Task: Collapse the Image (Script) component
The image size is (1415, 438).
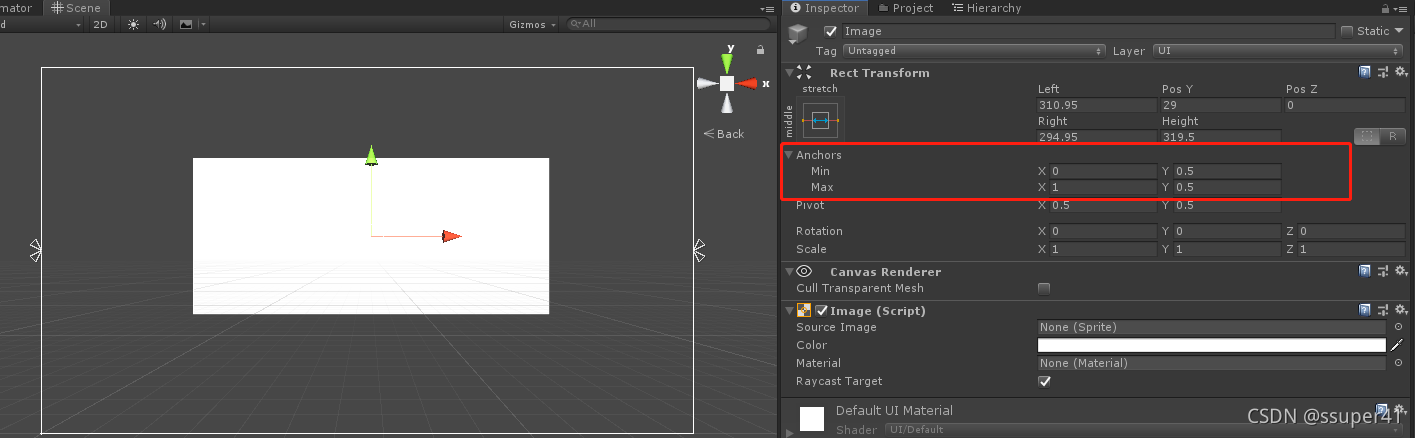Action: [x=790, y=311]
